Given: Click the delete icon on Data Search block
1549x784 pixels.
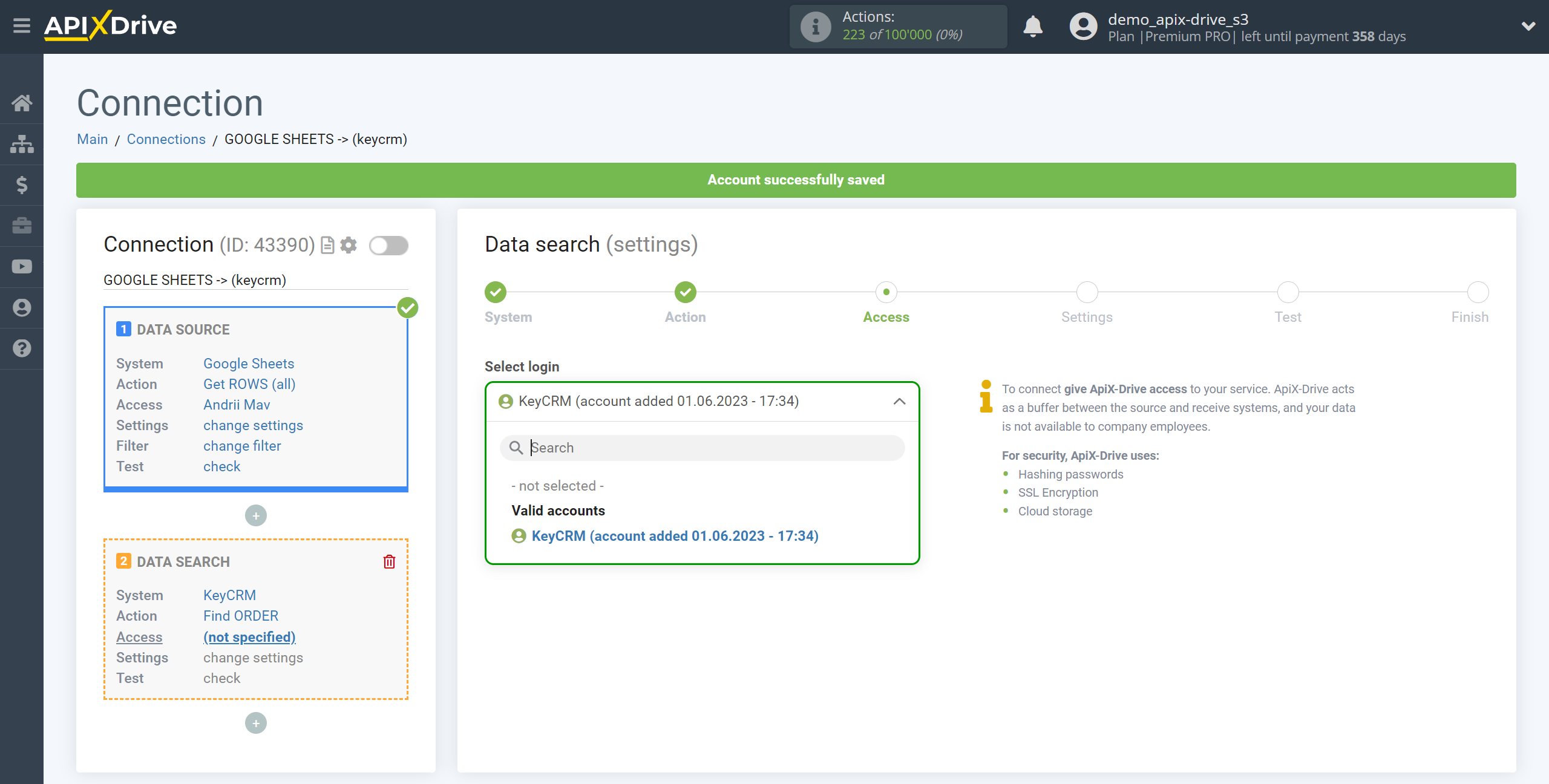Looking at the screenshot, I should pyautogui.click(x=390, y=562).
